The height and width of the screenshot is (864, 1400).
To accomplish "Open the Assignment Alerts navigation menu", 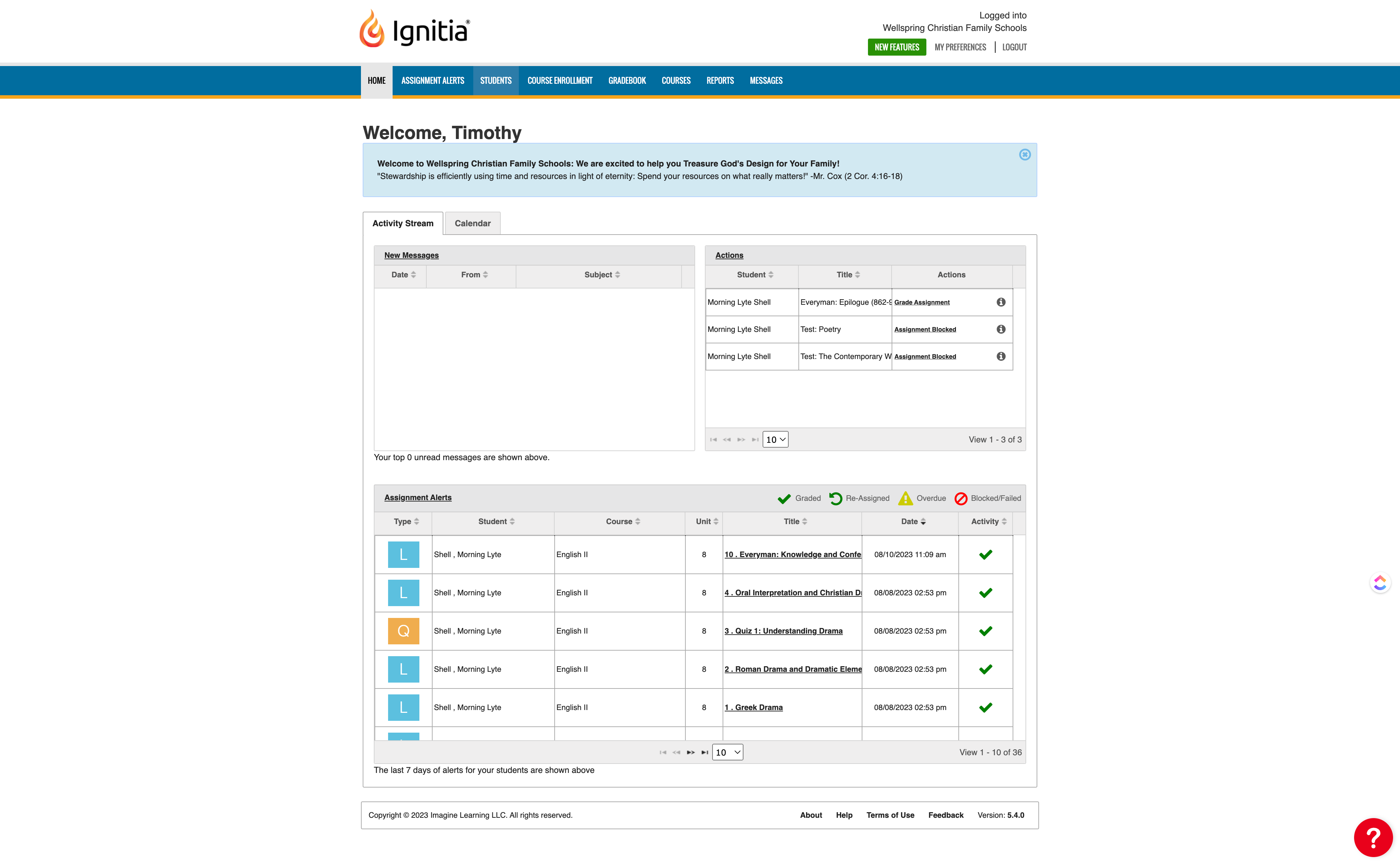I will [432, 81].
